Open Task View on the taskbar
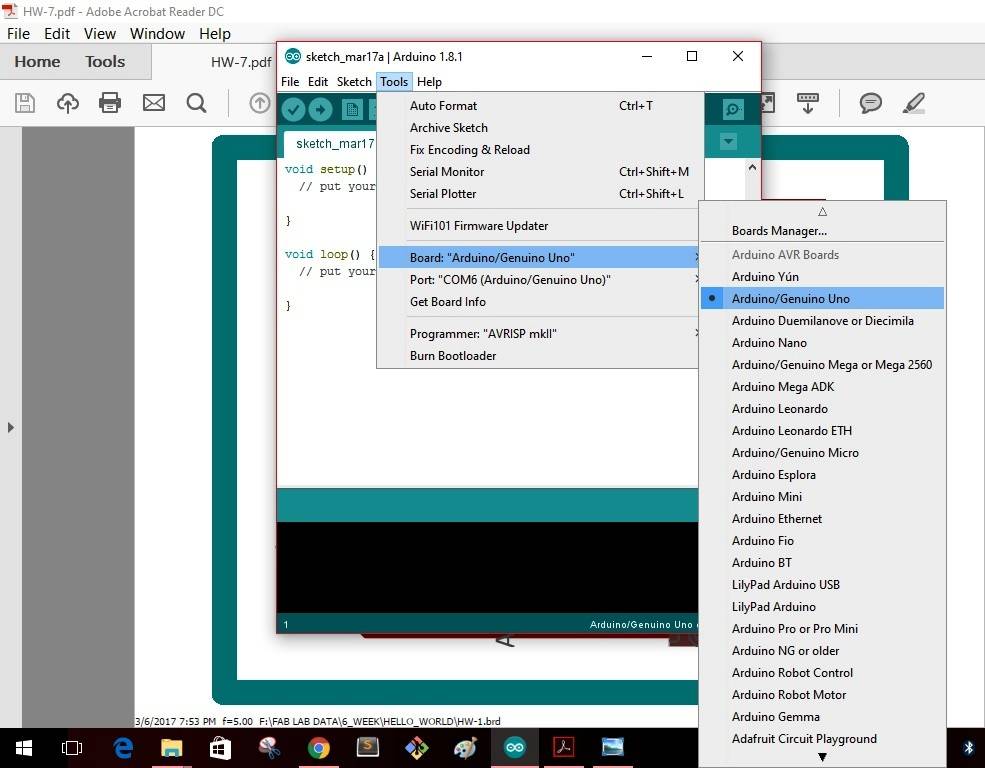 coord(72,748)
